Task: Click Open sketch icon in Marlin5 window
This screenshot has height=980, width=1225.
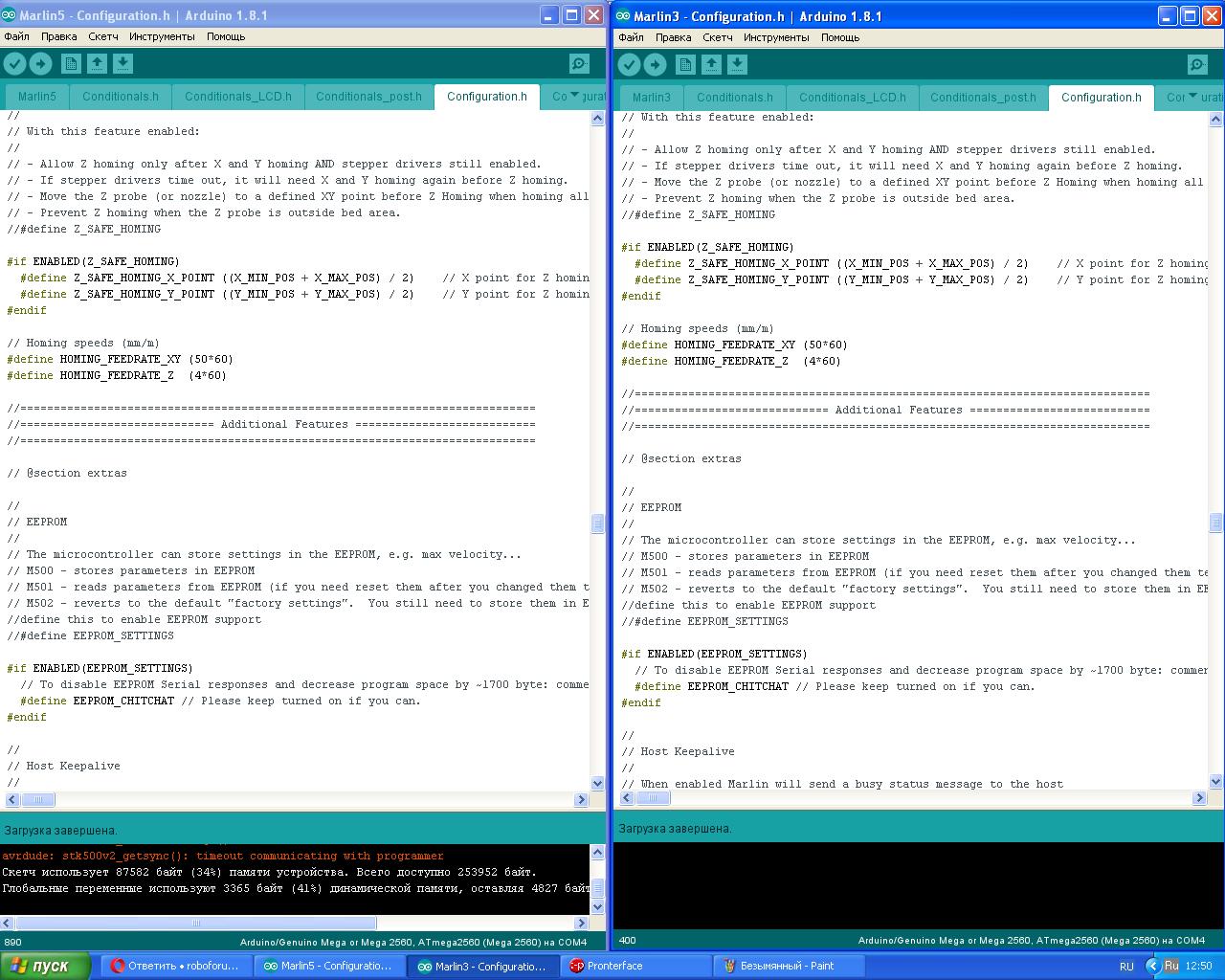Action: (x=97, y=64)
